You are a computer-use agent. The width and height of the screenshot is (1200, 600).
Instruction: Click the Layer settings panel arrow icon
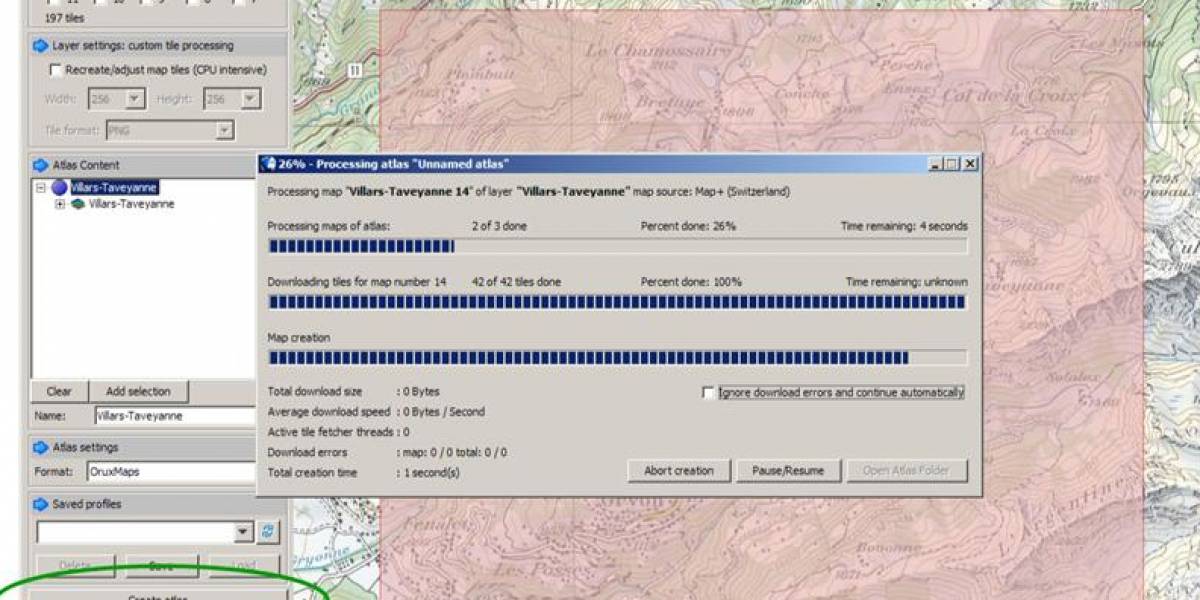pyautogui.click(x=40, y=46)
